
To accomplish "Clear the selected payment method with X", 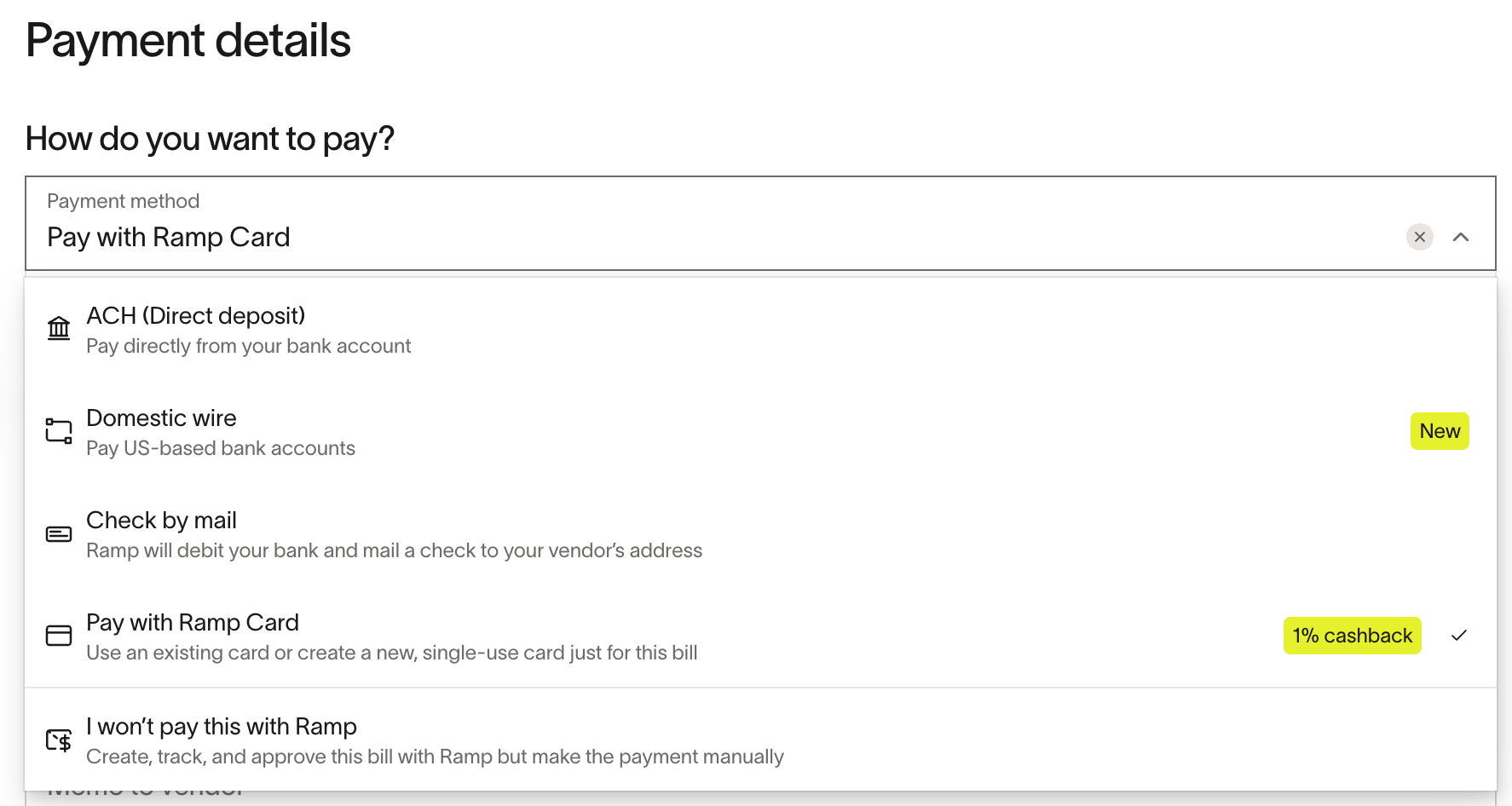I will 1420,237.
